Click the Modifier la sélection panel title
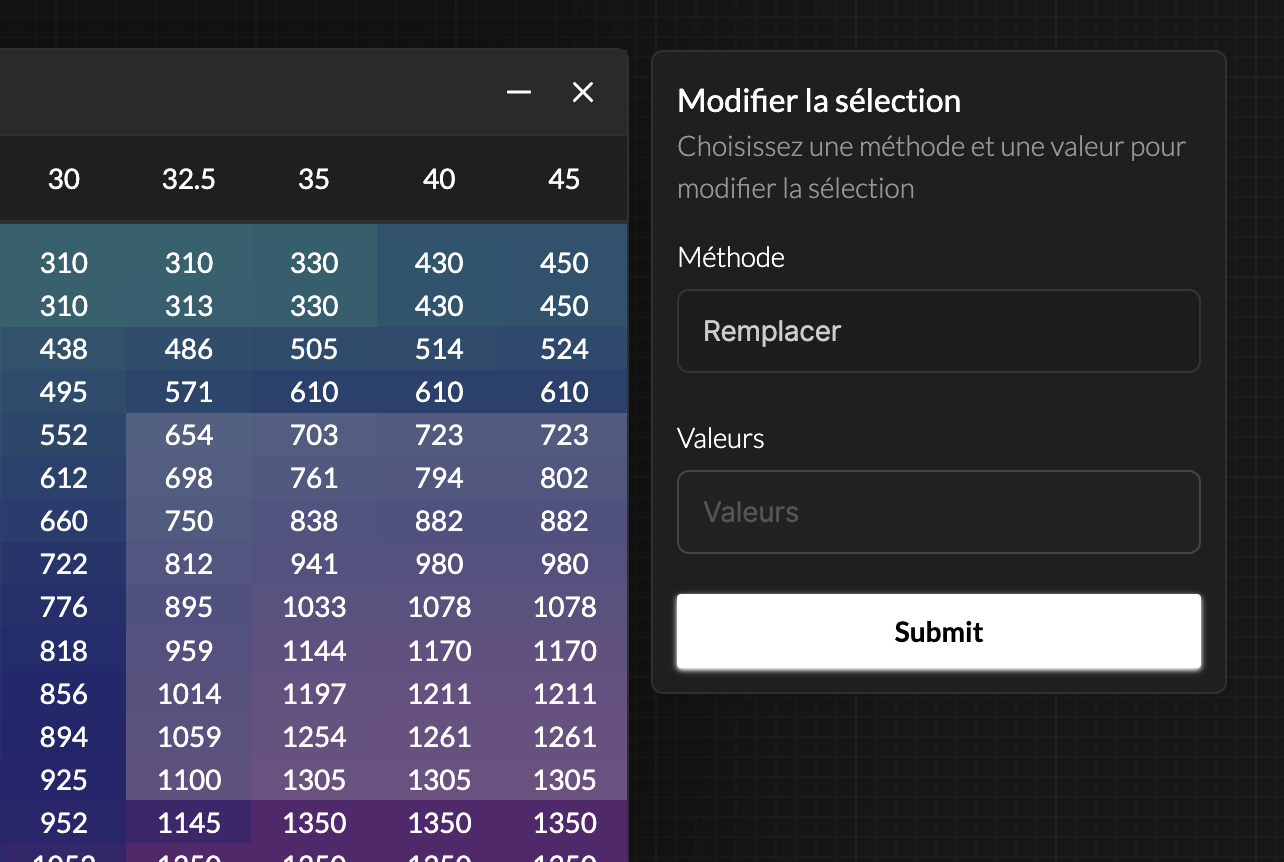The width and height of the screenshot is (1284, 862). (x=818, y=101)
